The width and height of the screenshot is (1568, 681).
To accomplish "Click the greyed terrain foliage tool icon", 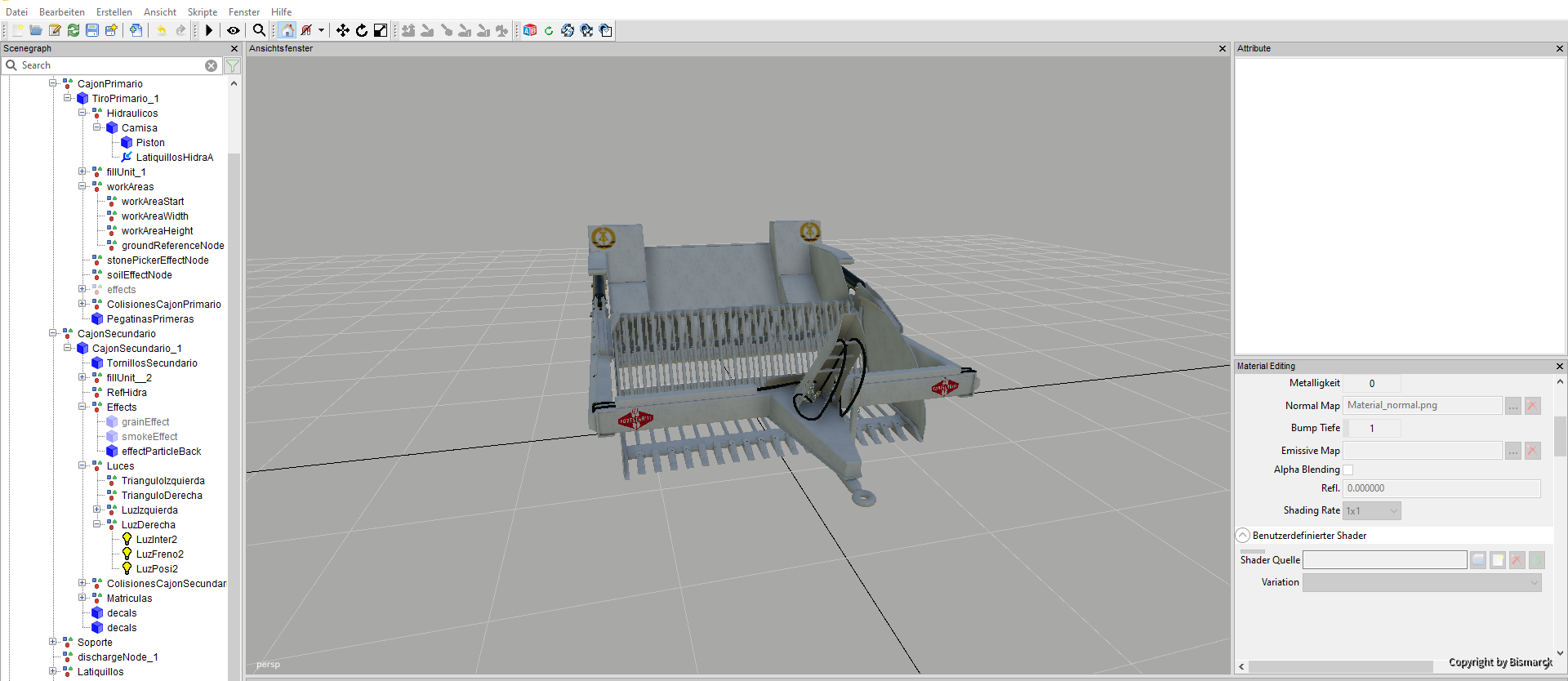I will 502,30.
